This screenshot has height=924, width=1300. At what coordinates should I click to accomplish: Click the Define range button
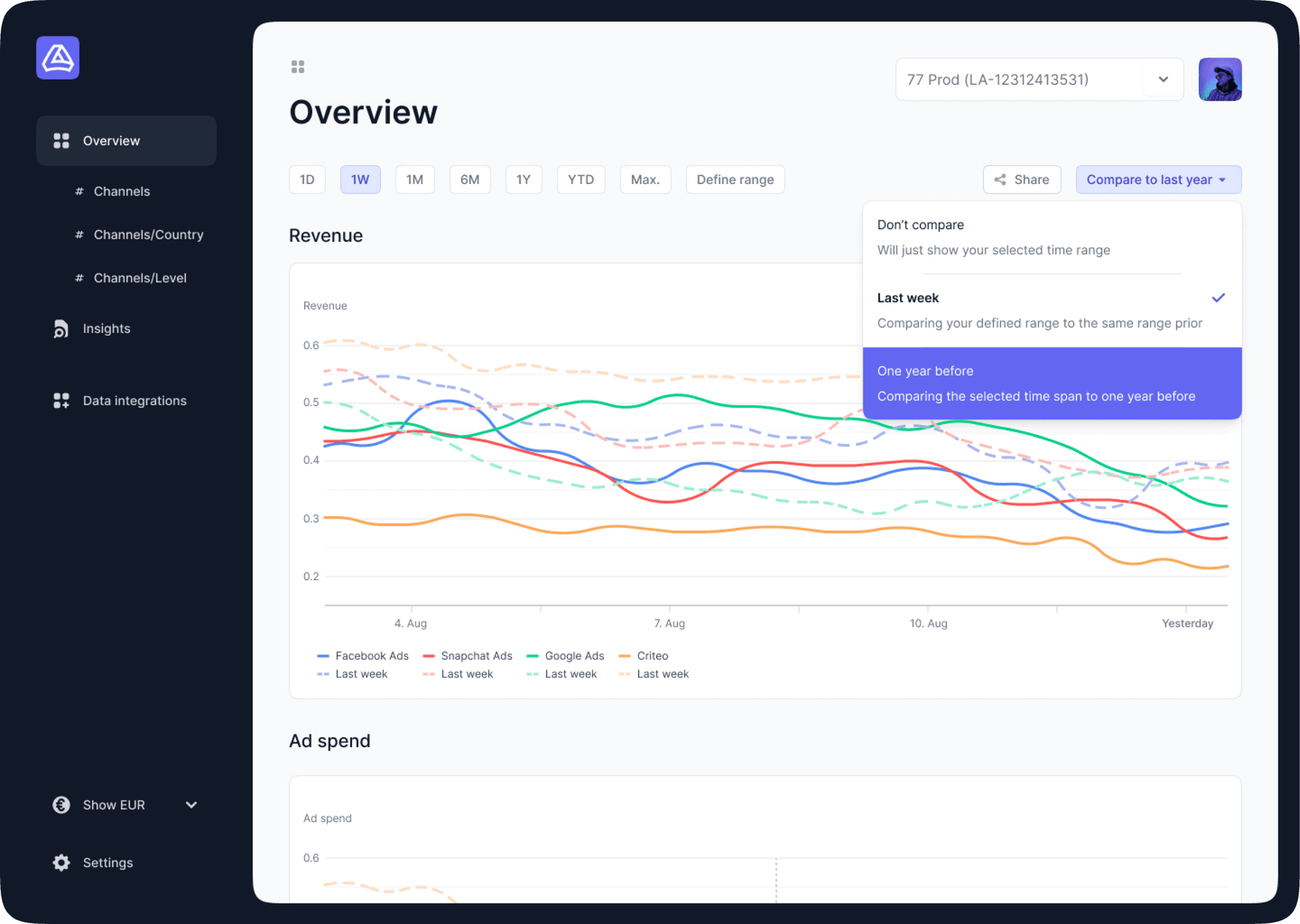(735, 180)
